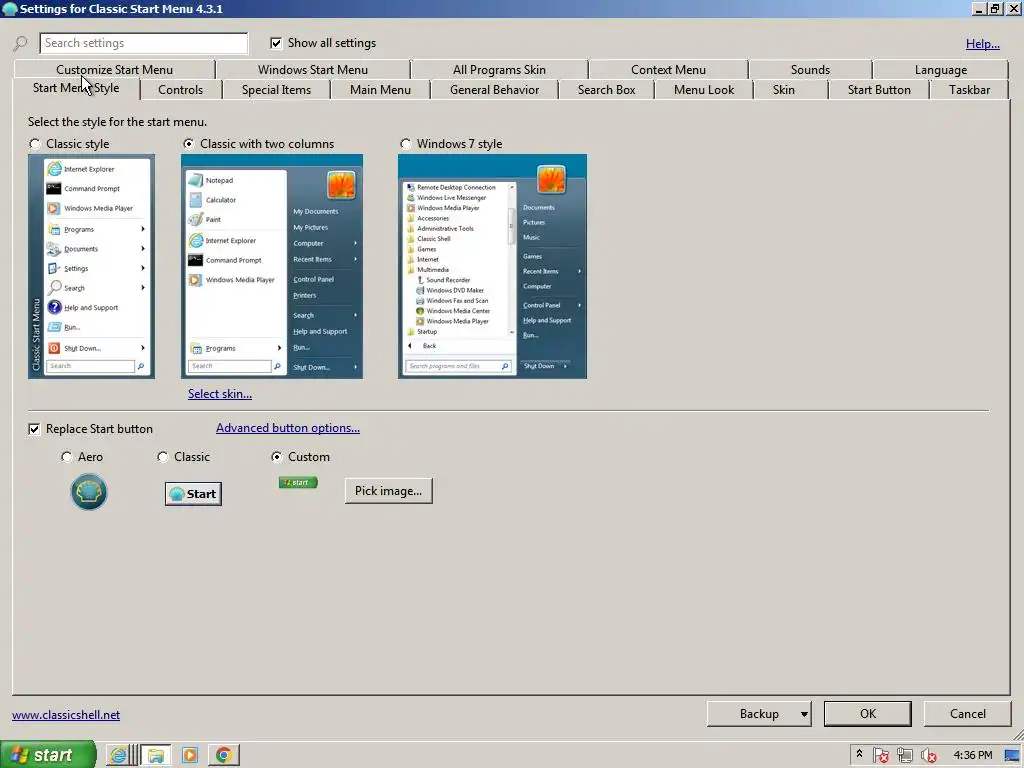Screen dimensions: 1024x768
Task: Click the Cancel button
Action: tap(968, 714)
